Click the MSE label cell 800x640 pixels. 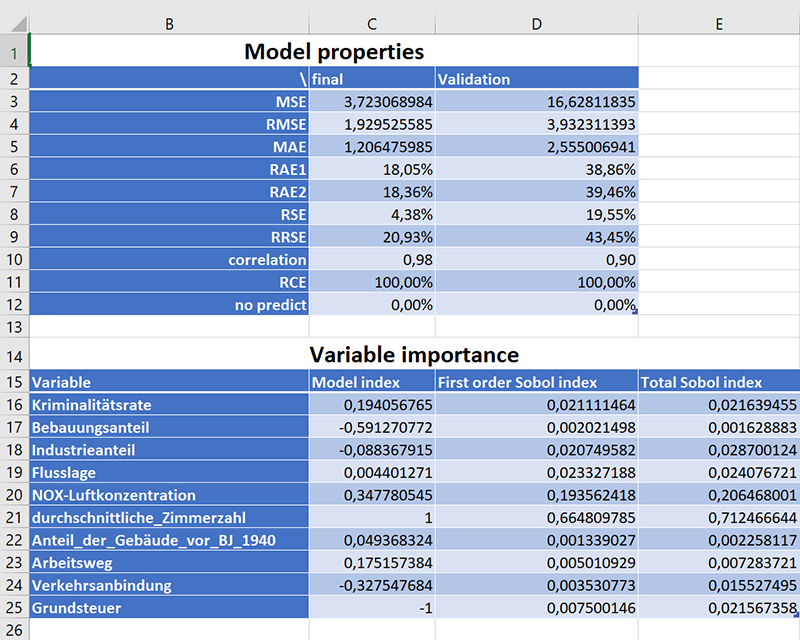169,102
